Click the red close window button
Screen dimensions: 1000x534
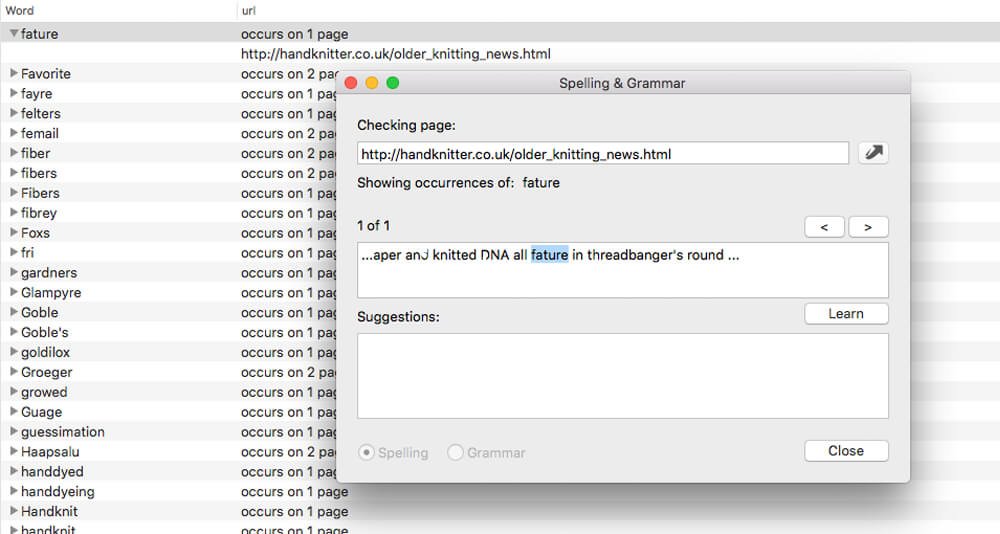tap(351, 83)
